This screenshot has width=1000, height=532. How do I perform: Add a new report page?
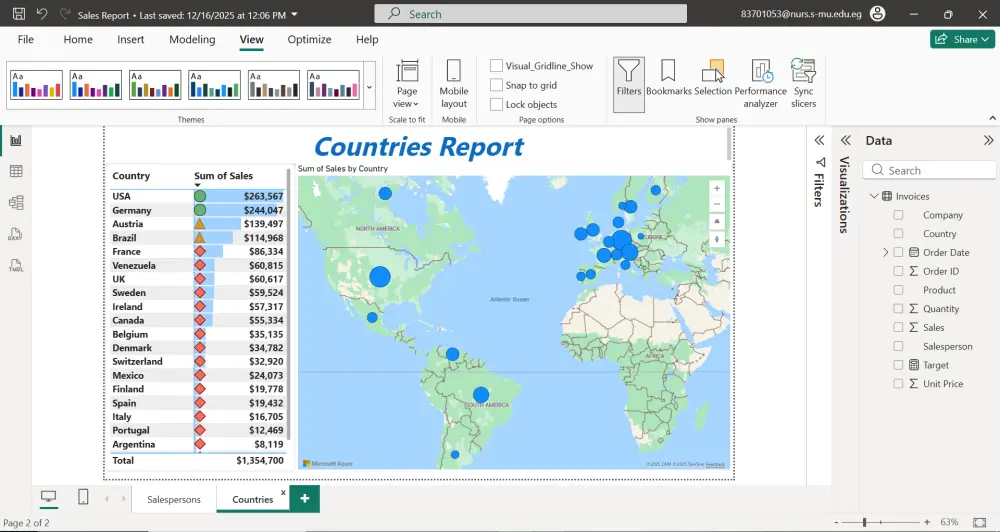304,498
